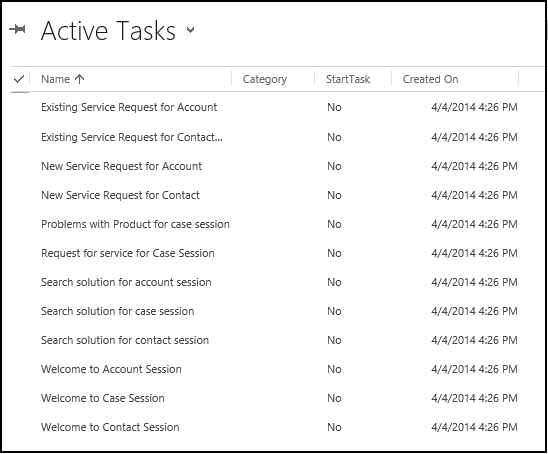Open Request for service for Case Session
This screenshot has height=454, width=548.
(x=128, y=253)
